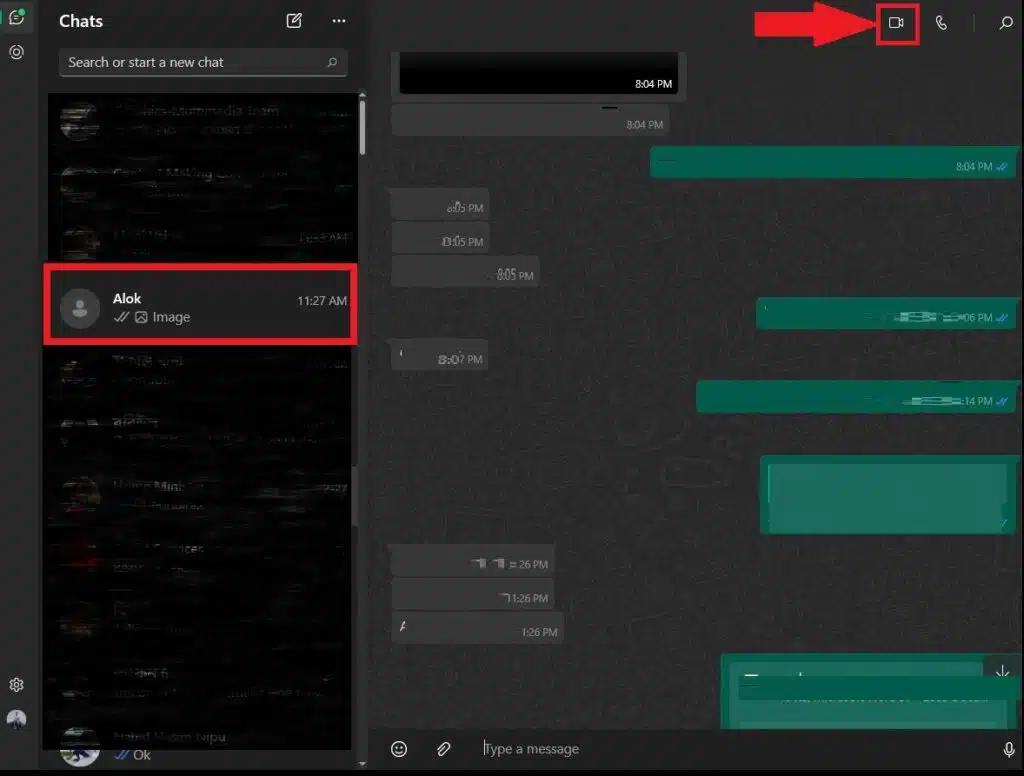
Task: Open the chat with Alok
Action: 200,306
